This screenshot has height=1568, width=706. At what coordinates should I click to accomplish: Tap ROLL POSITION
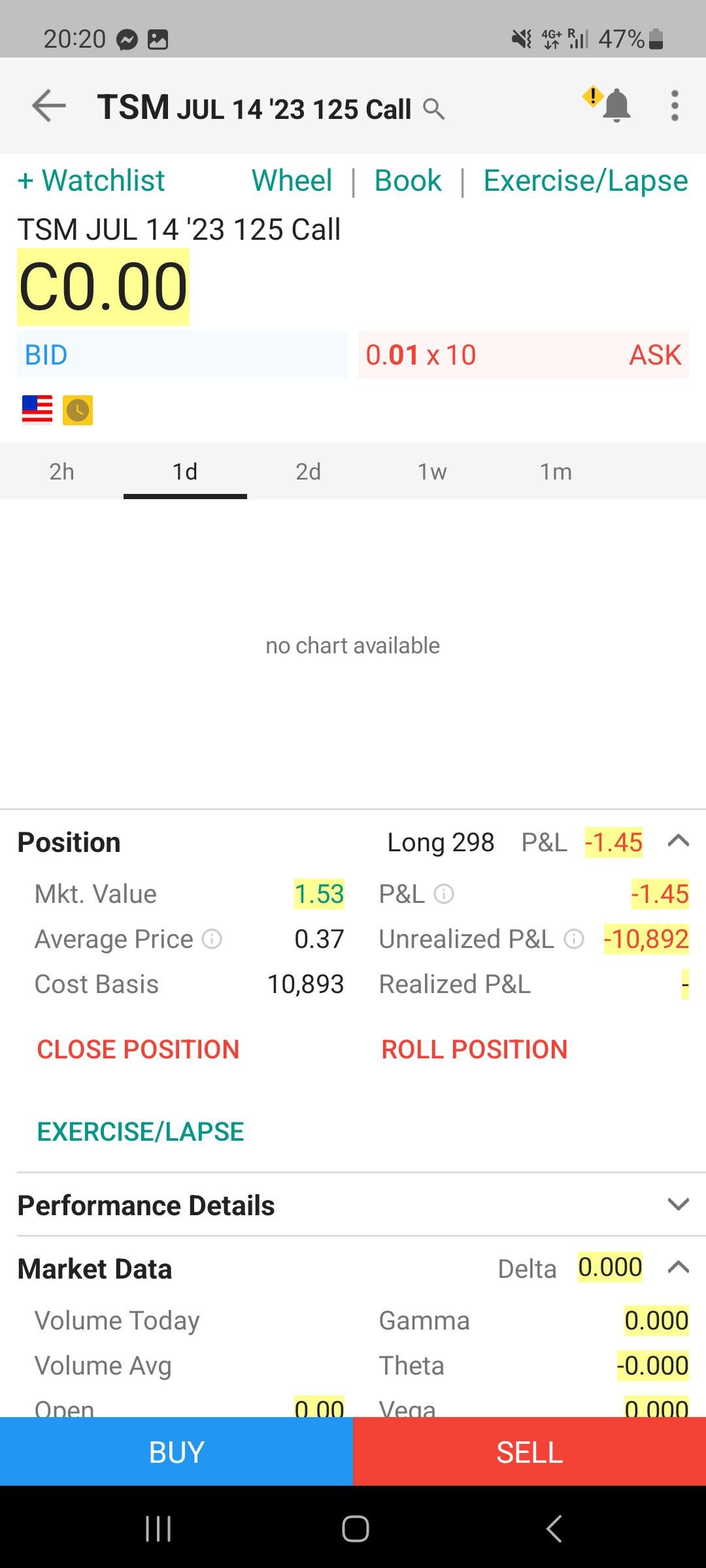point(475,1049)
